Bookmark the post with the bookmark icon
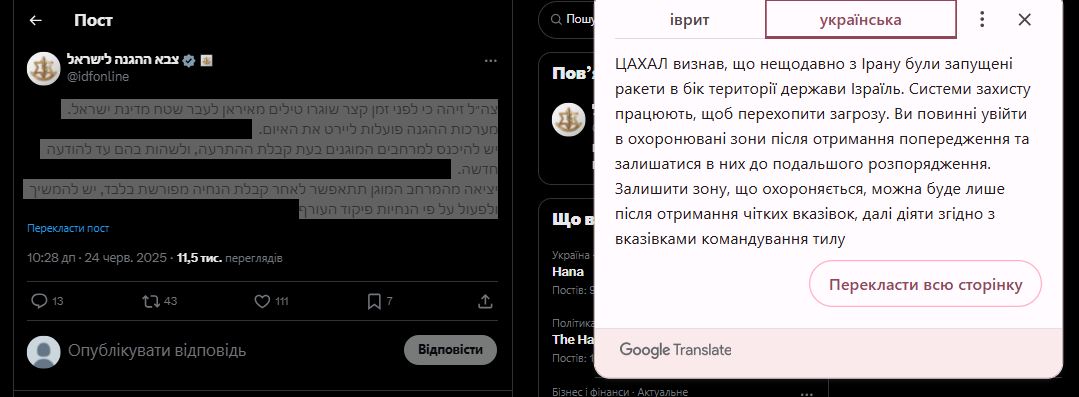Image resolution: width=1079 pixels, height=397 pixels. (x=374, y=301)
